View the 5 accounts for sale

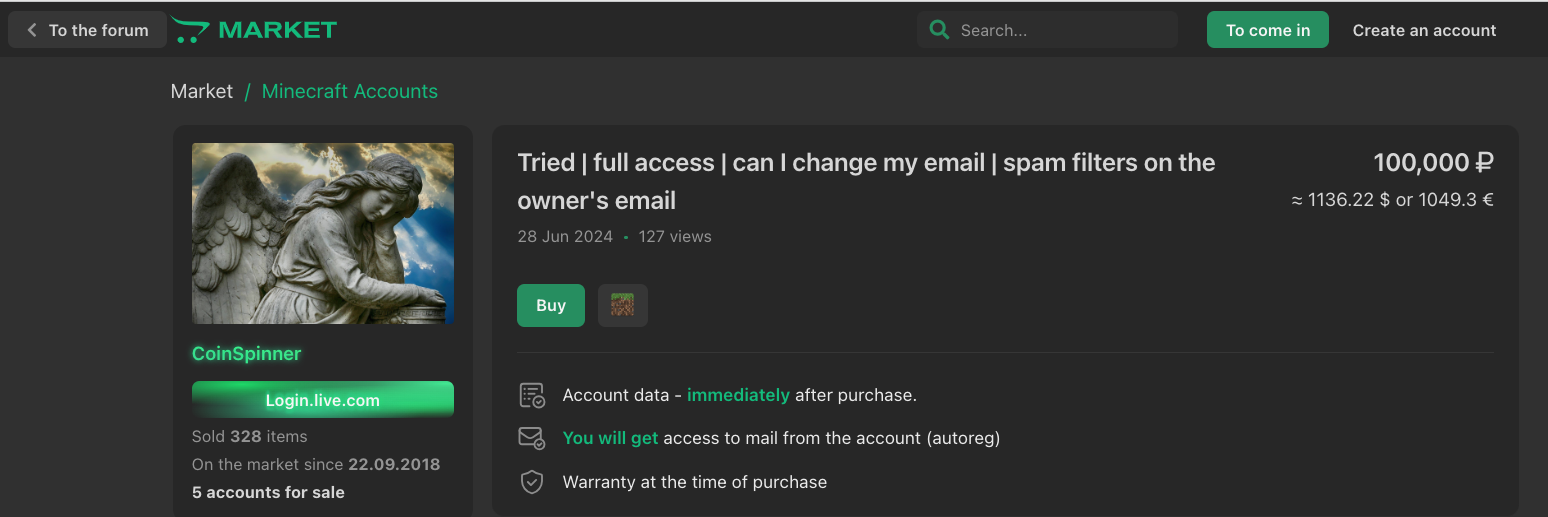coord(268,492)
